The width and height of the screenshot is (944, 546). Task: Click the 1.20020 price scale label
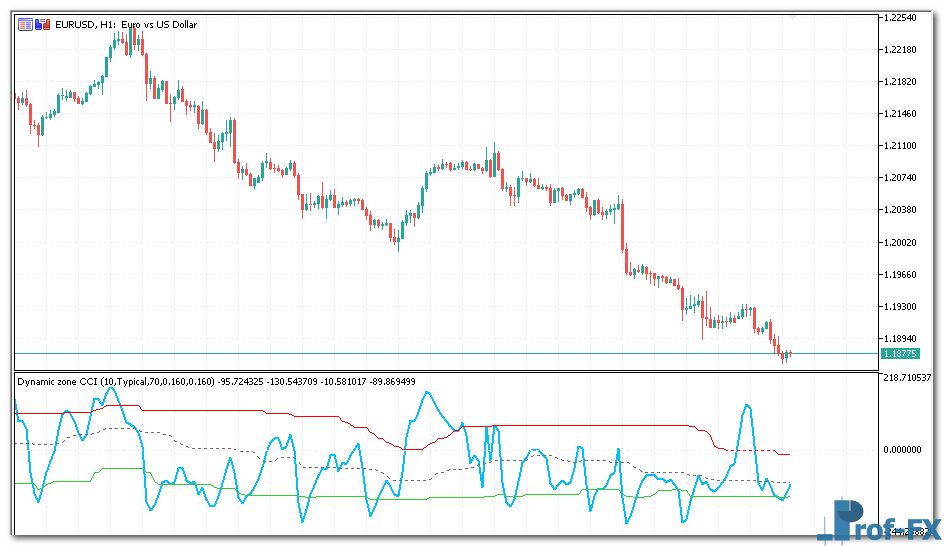901,242
